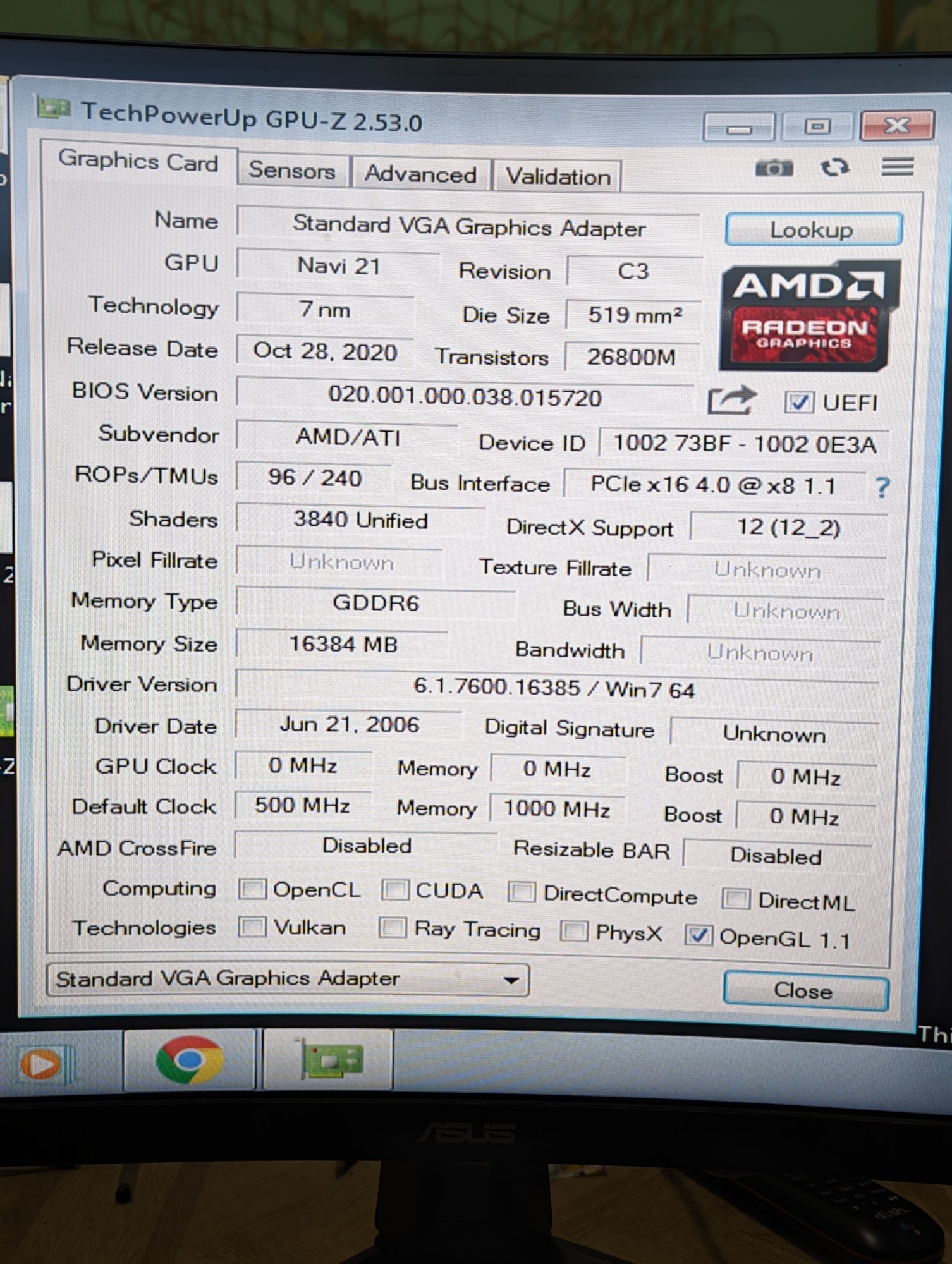Click the Driver Date Jun 21, 2006
This screenshot has height=1264, width=952.
[349, 724]
